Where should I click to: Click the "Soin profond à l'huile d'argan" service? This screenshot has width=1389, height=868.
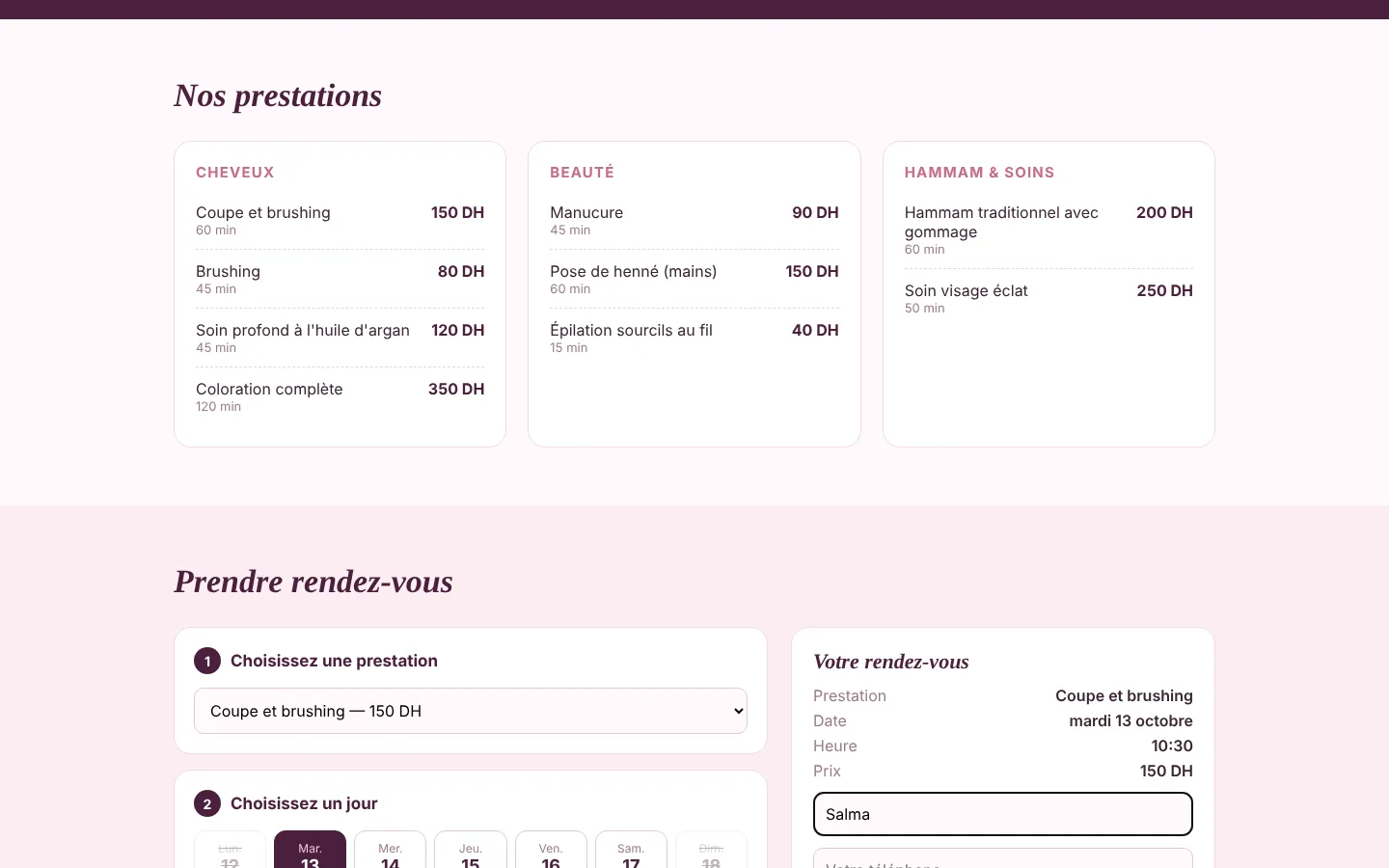pyautogui.click(x=303, y=330)
